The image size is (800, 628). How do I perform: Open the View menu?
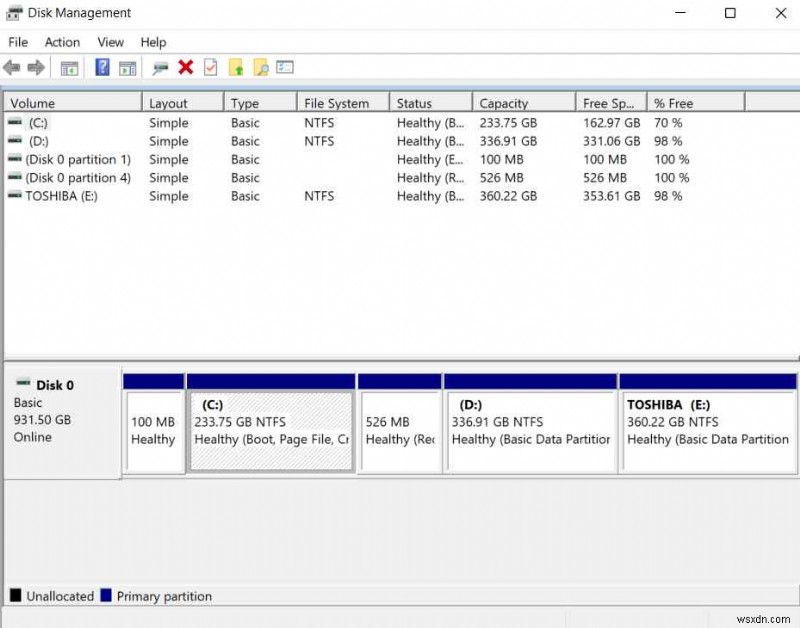tap(110, 42)
